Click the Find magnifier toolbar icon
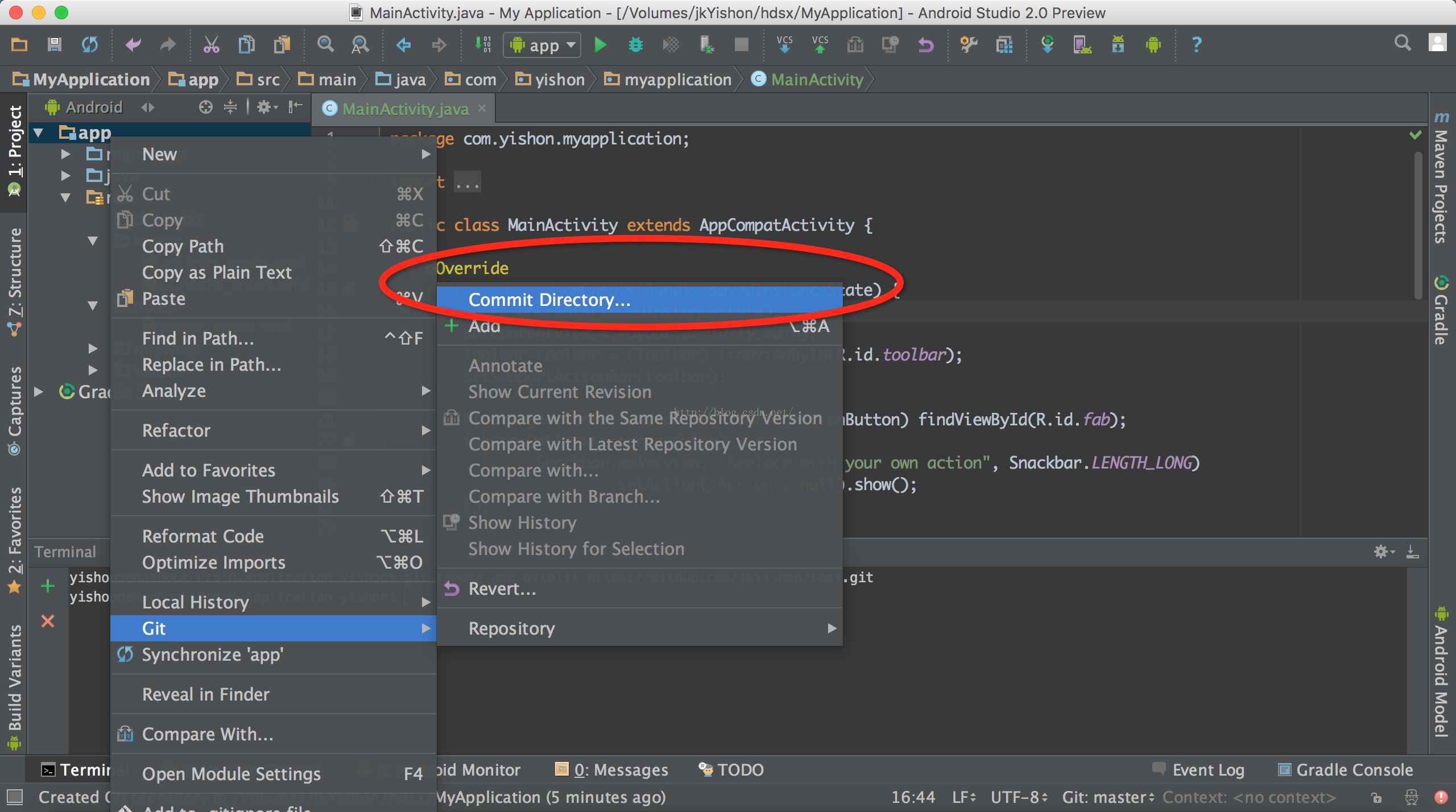 [x=325, y=44]
